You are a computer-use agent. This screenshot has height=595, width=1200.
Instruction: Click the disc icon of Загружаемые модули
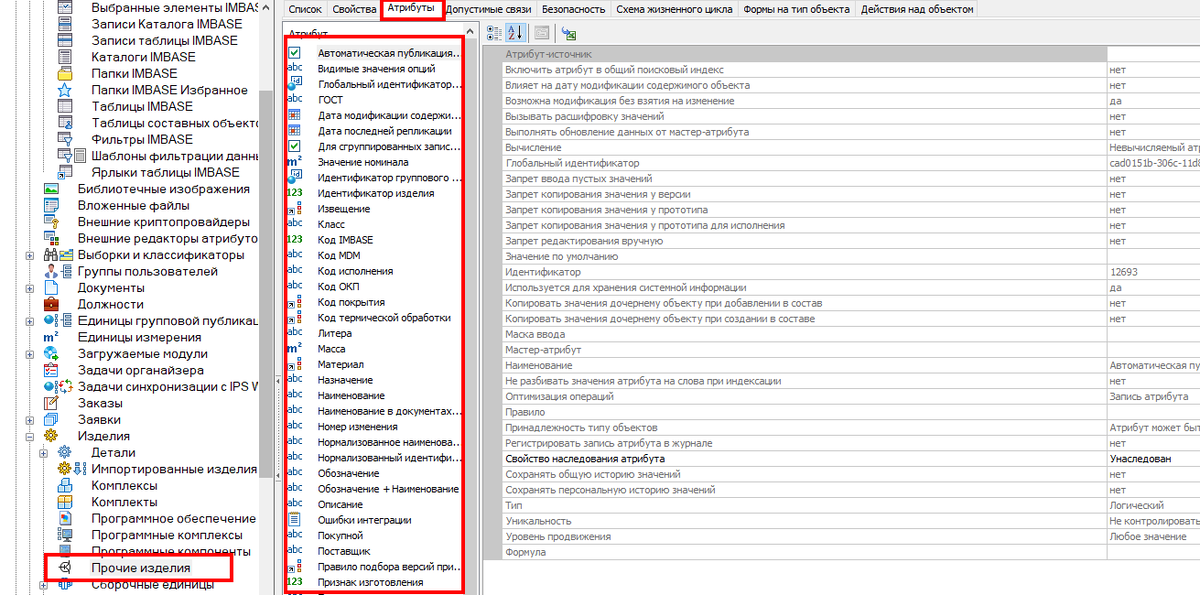[x=52, y=353]
